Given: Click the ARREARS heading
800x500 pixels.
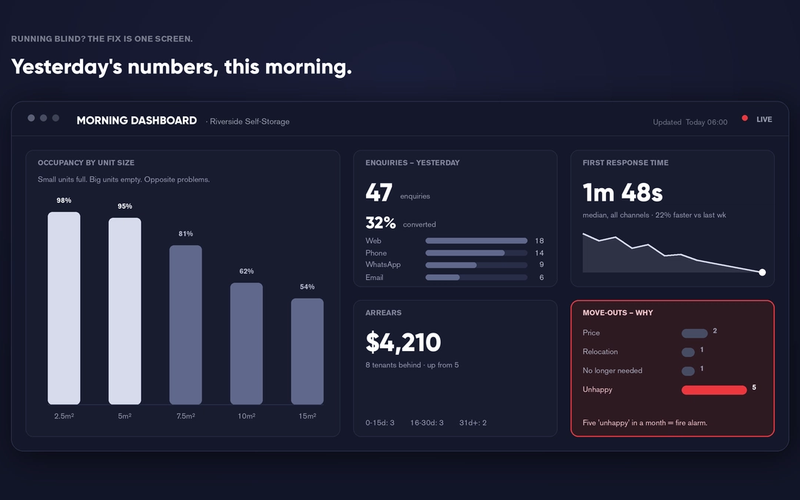Looking at the screenshot, I should pos(383,313).
